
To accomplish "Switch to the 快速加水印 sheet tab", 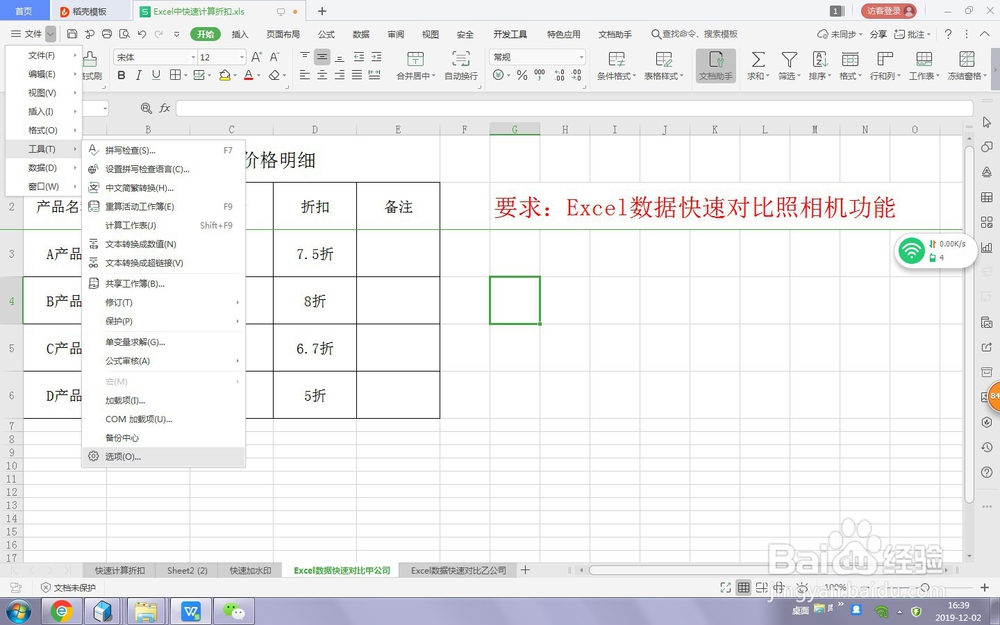I will (251, 569).
